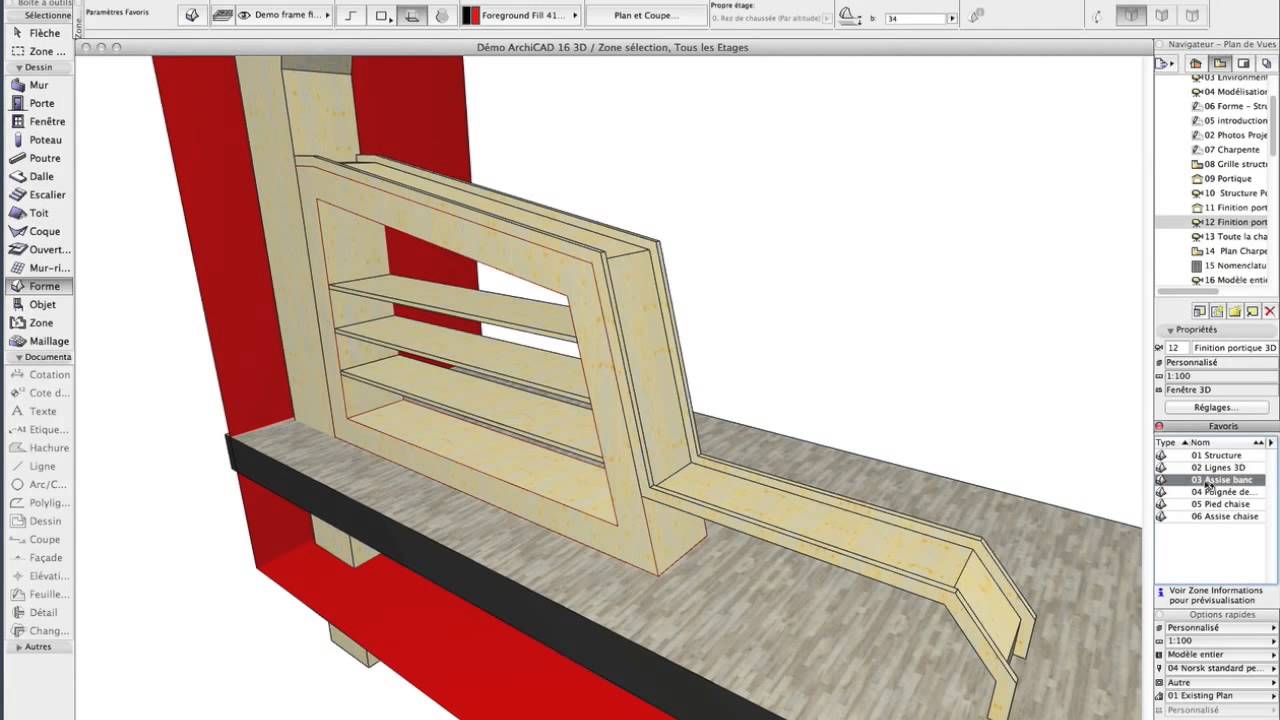Select the Poutre beam tool
The width and height of the screenshot is (1280, 720).
pyautogui.click(x=38, y=158)
